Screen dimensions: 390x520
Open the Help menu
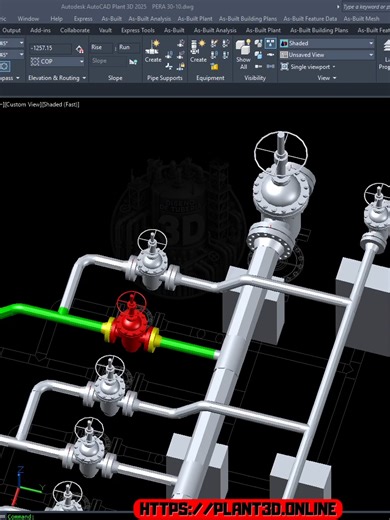57,19
